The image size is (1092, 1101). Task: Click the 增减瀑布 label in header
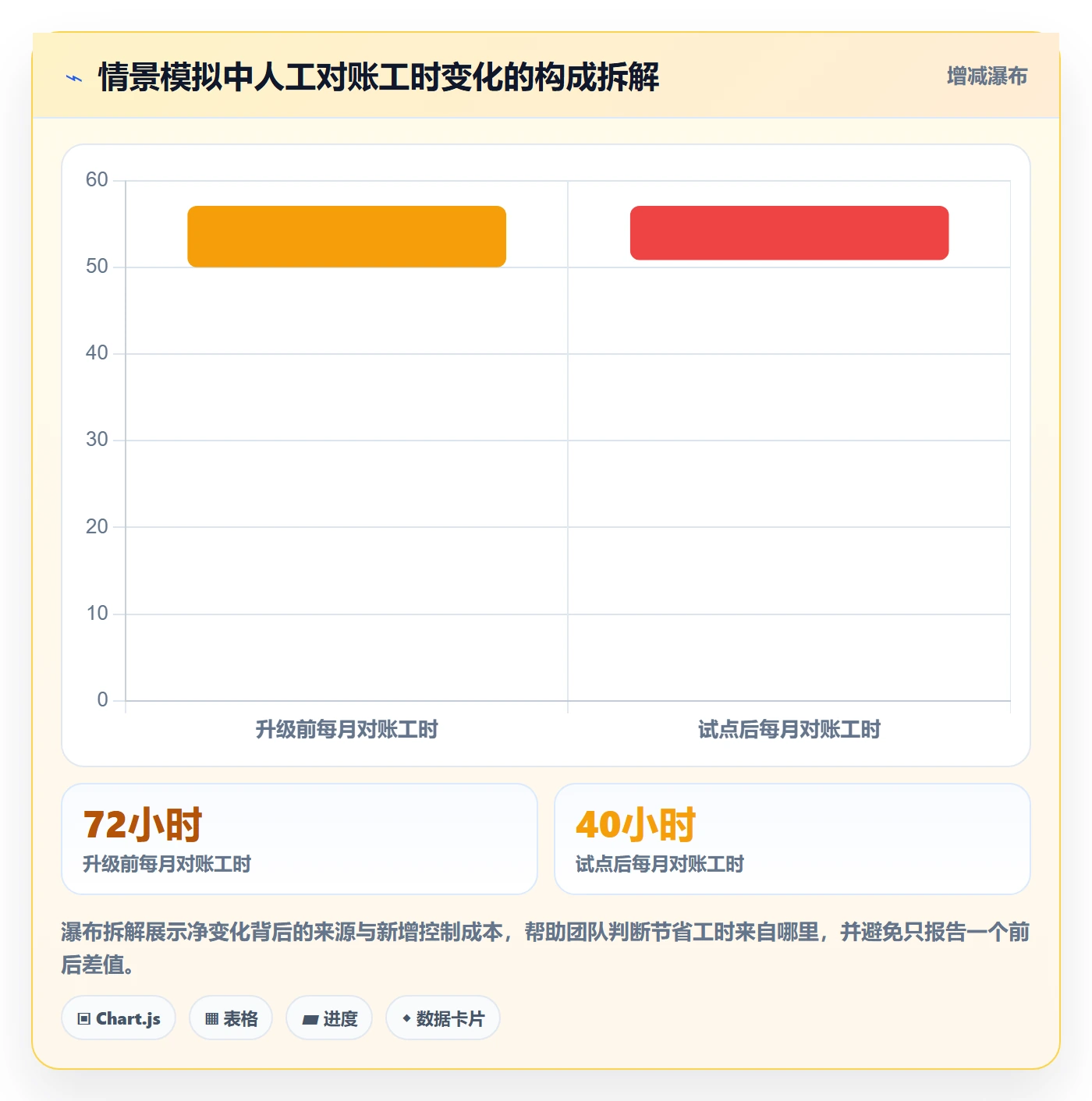coord(987,76)
